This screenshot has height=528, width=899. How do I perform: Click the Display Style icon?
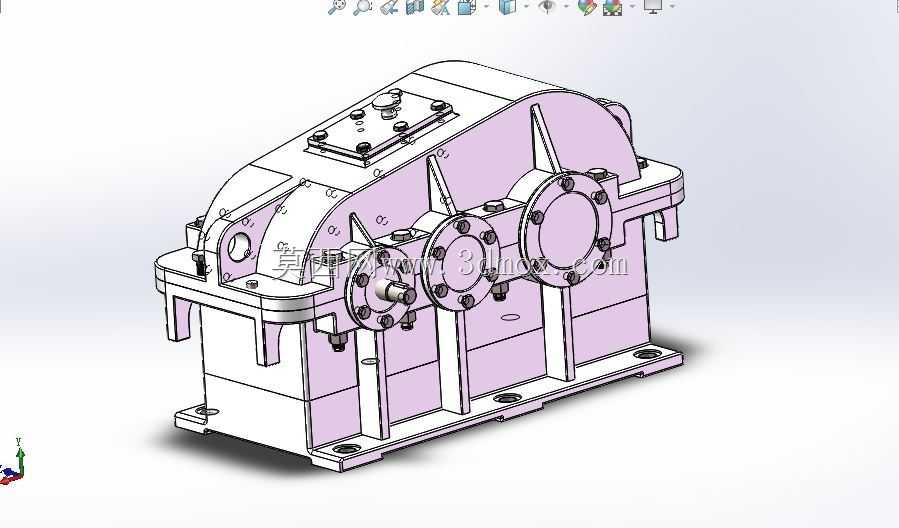(x=507, y=6)
